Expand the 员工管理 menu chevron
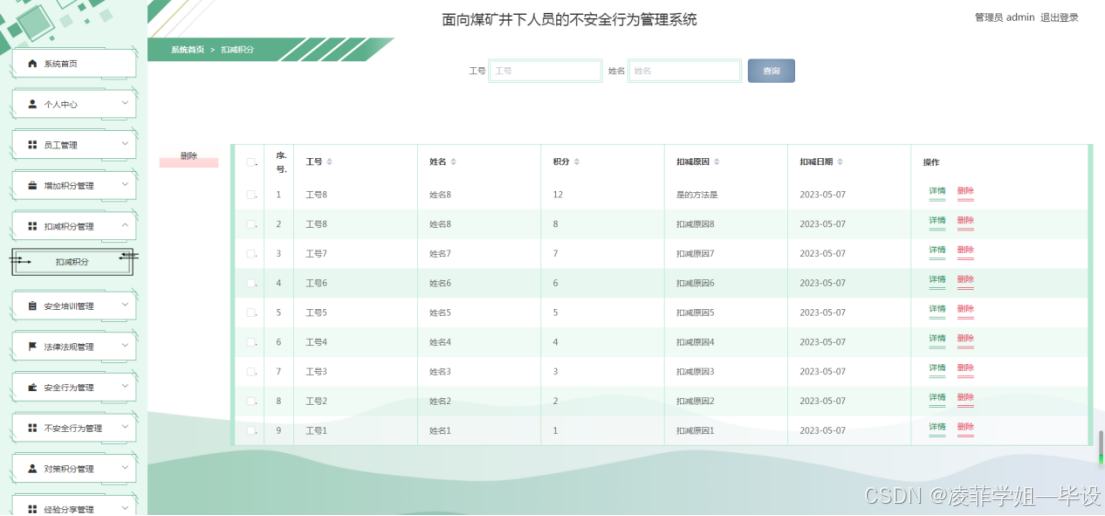Viewport: 1105px width, 516px height. coord(125,144)
